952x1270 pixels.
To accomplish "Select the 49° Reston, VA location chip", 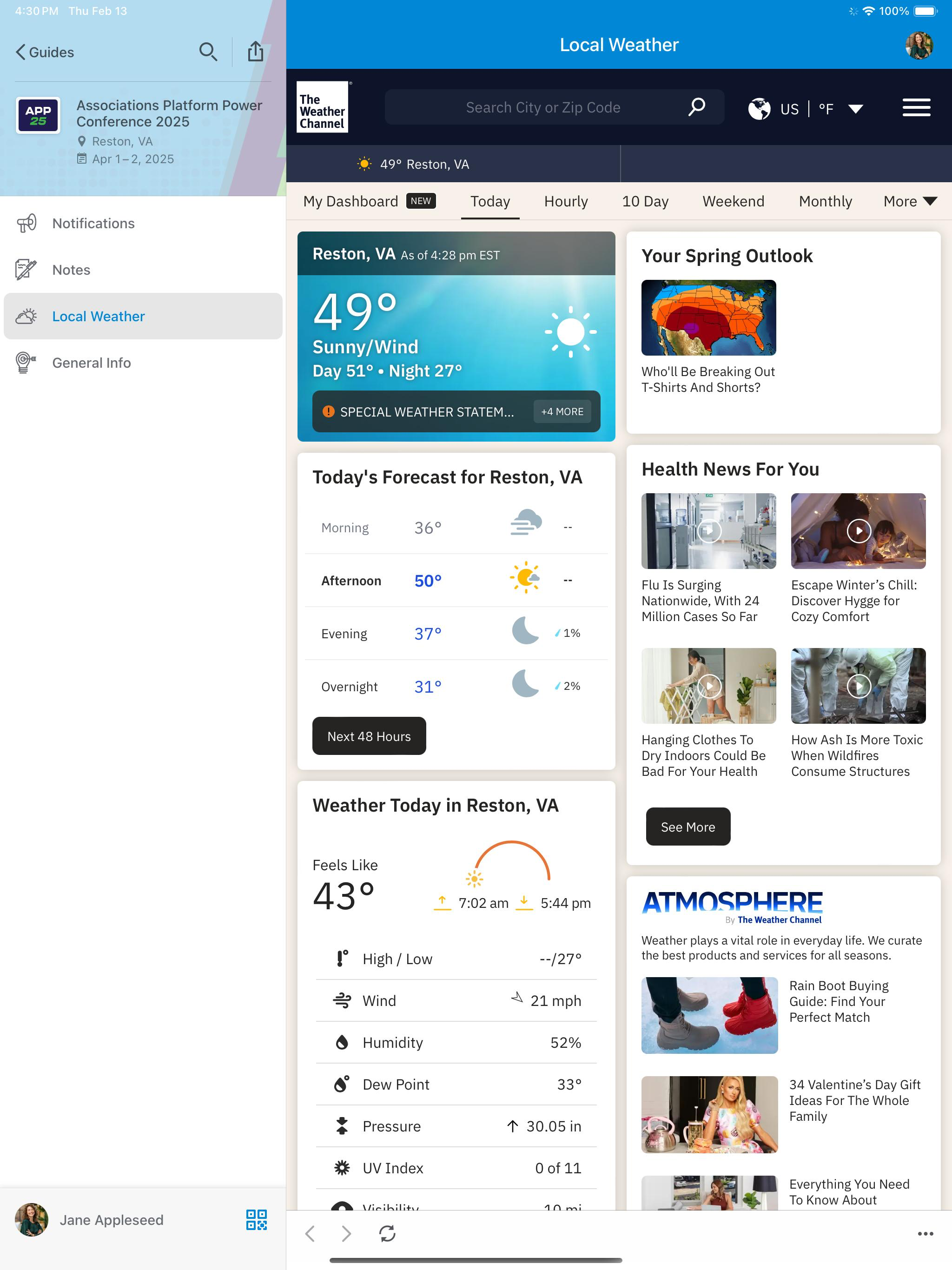I will [x=413, y=164].
